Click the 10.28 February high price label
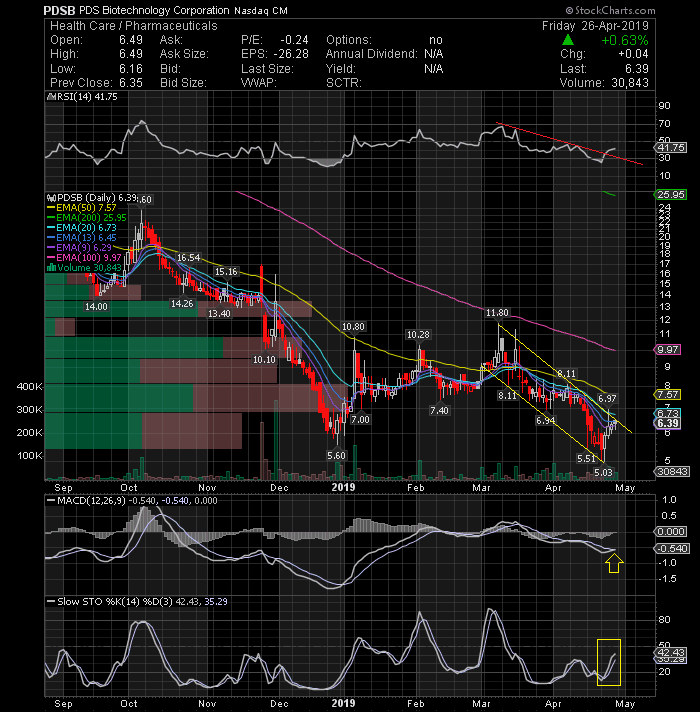 (418, 335)
